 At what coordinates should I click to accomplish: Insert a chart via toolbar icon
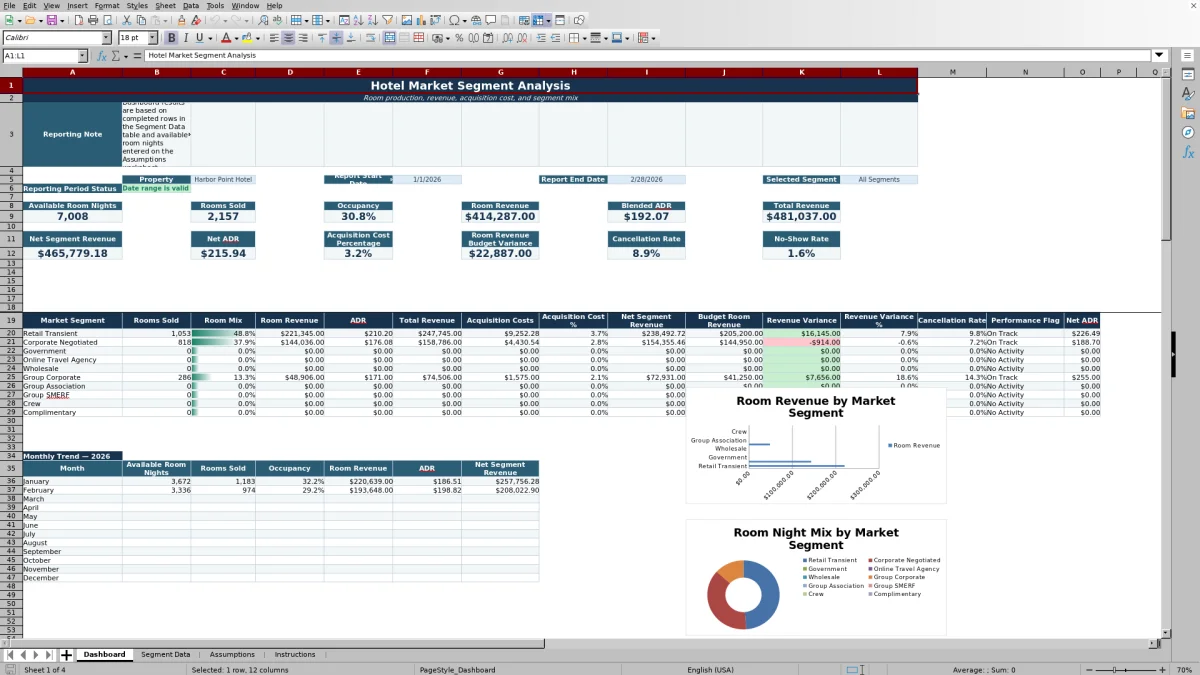point(420,20)
